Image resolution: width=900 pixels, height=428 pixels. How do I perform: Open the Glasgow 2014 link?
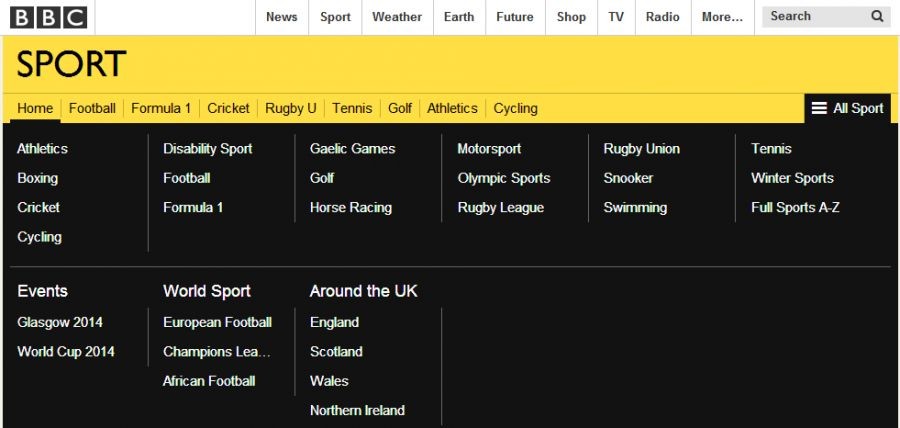tap(60, 322)
